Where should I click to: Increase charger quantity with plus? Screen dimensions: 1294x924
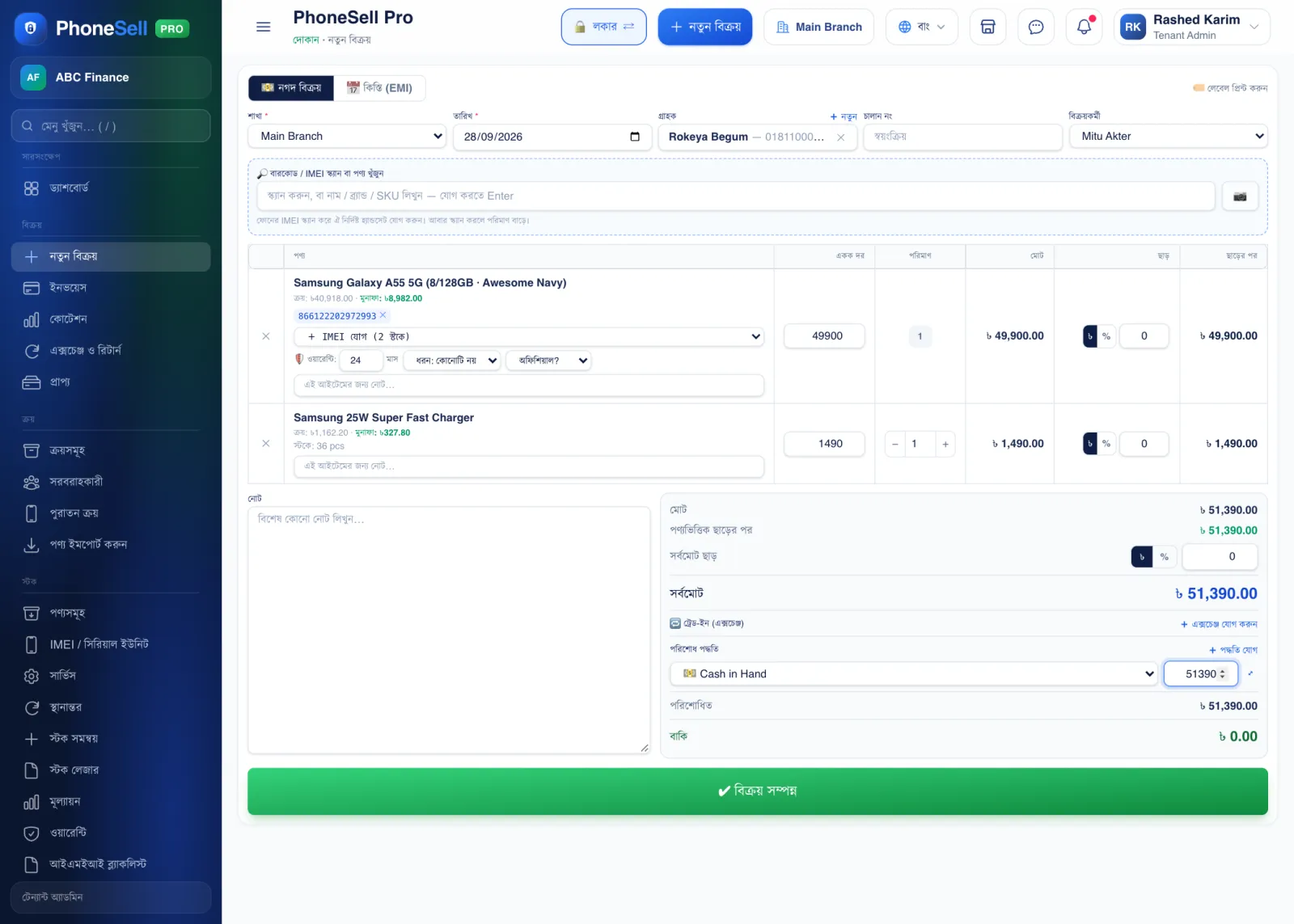coord(945,444)
